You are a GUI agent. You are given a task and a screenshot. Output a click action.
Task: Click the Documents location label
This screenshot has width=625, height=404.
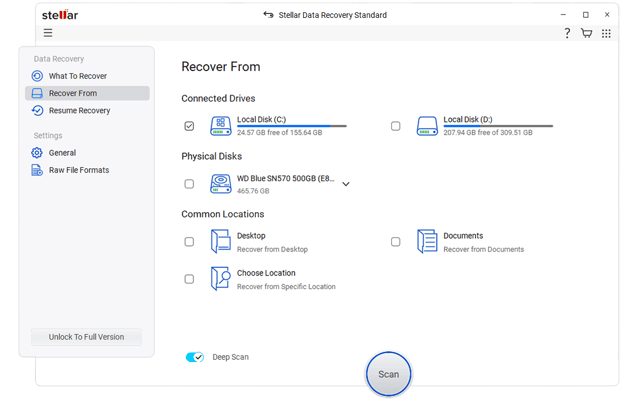[x=463, y=235]
